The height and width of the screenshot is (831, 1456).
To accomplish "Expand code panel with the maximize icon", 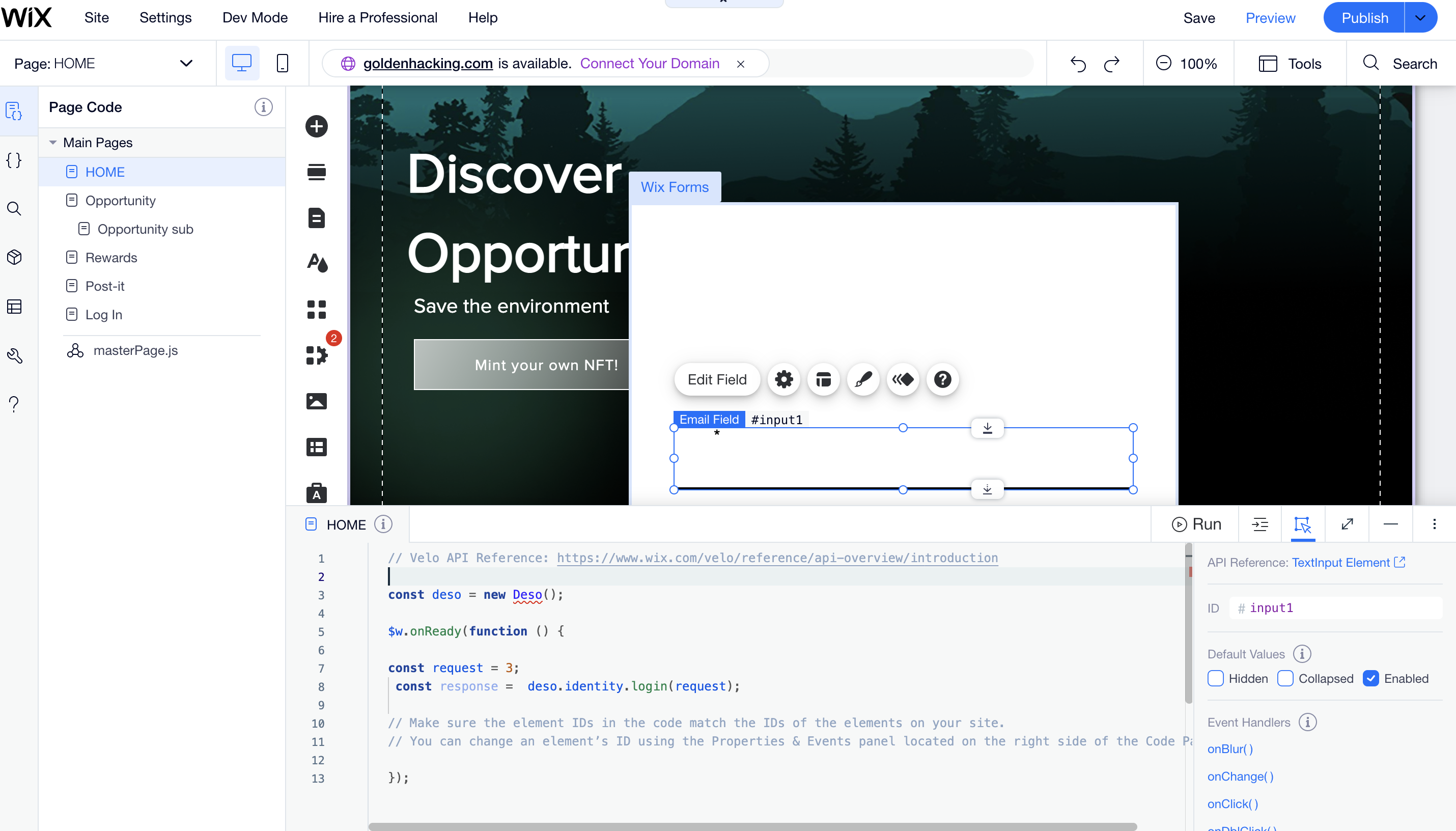I will point(1347,524).
